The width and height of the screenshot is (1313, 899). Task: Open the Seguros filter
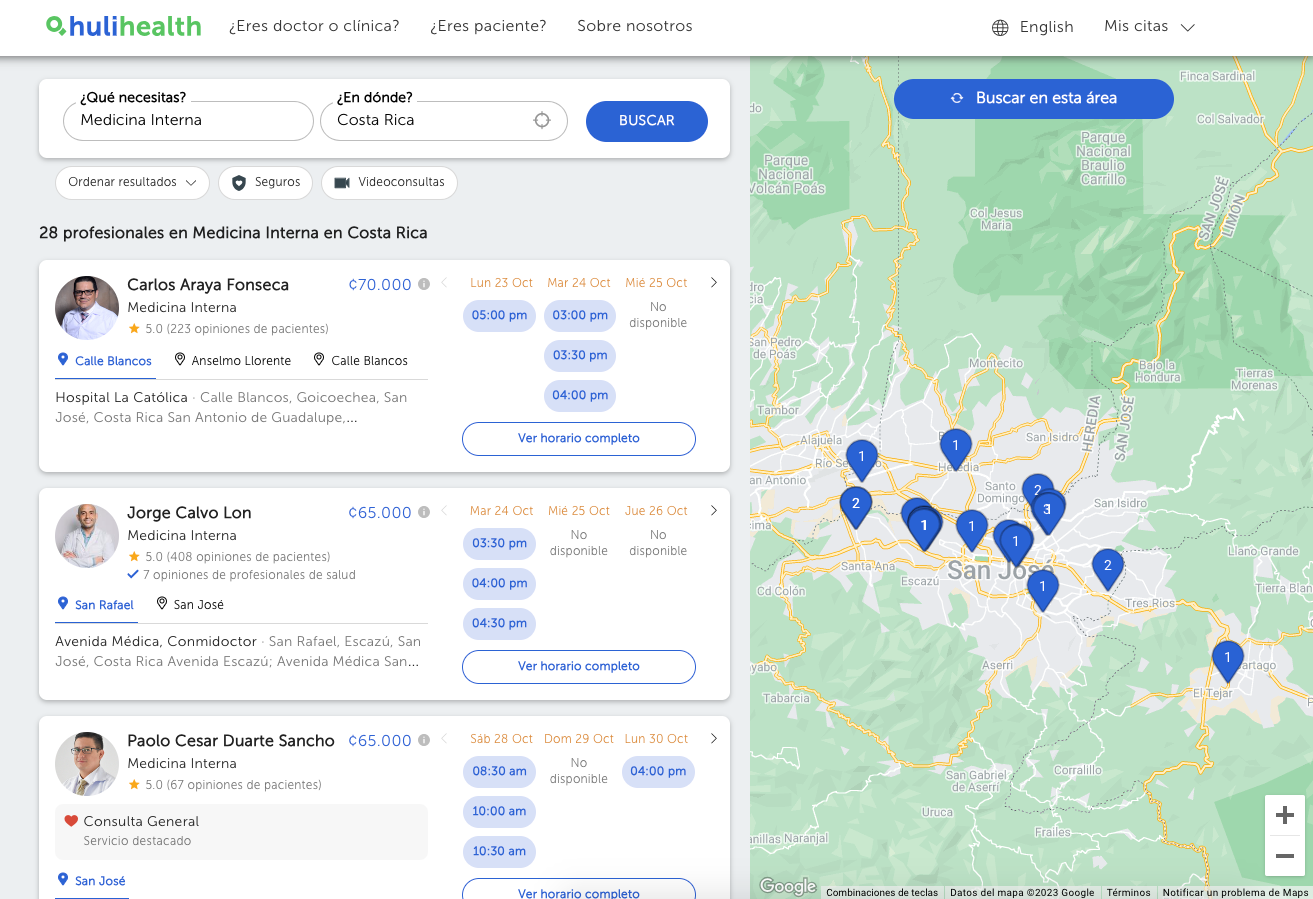[x=265, y=183]
